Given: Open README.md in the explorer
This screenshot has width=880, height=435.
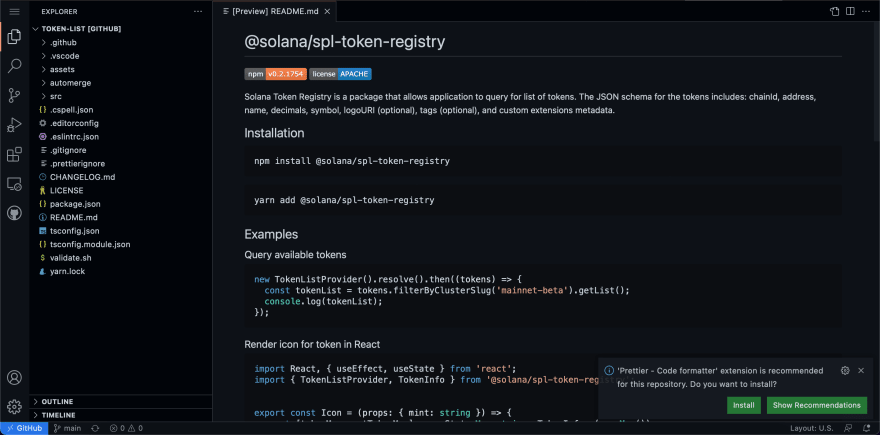Looking at the screenshot, I should (121, 218).
